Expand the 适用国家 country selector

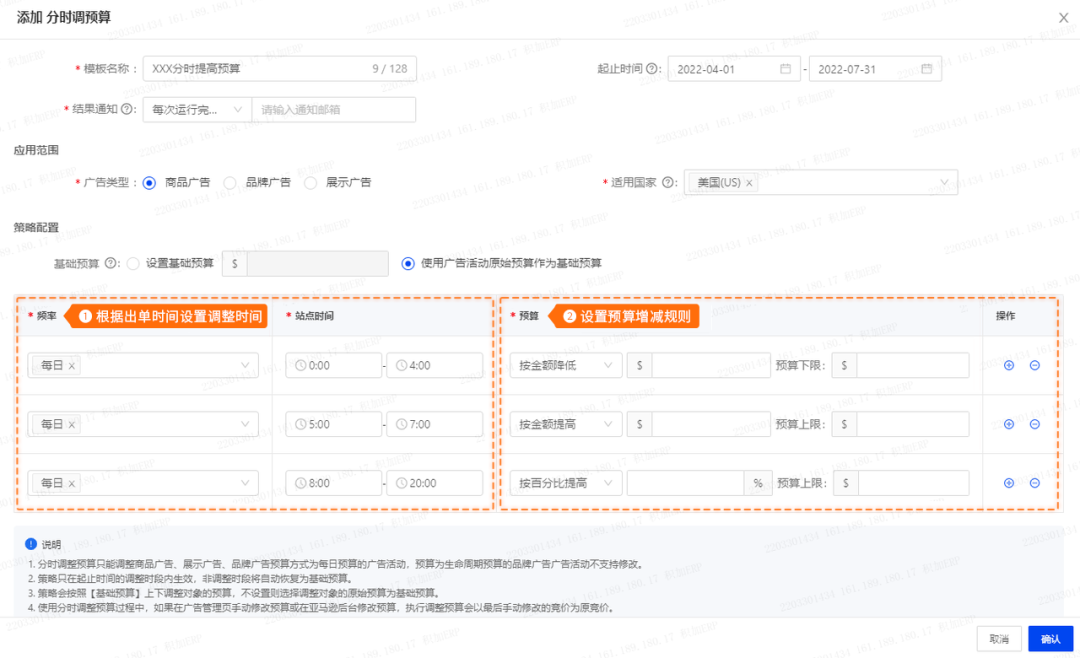[944, 182]
